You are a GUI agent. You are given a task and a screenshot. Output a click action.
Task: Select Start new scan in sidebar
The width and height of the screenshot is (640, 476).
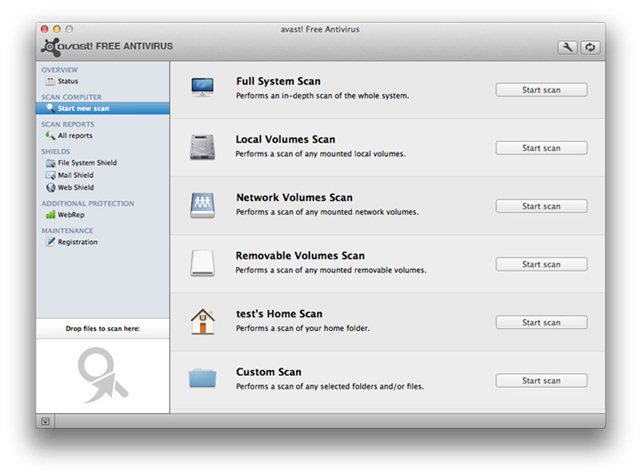coord(83,108)
